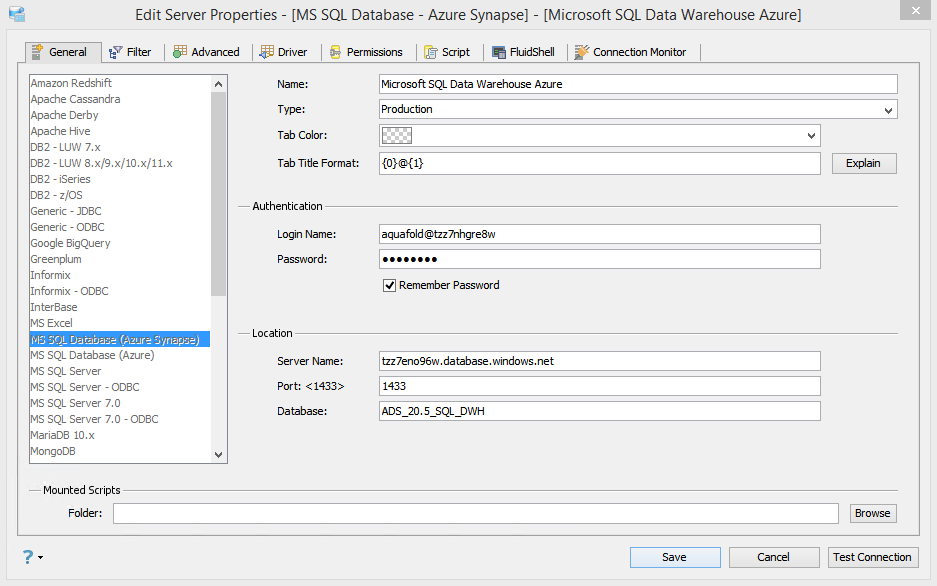Viewport: 937px width, 586px height.
Task: Choose Google BigQuery from the server list
Action: tap(70, 243)
